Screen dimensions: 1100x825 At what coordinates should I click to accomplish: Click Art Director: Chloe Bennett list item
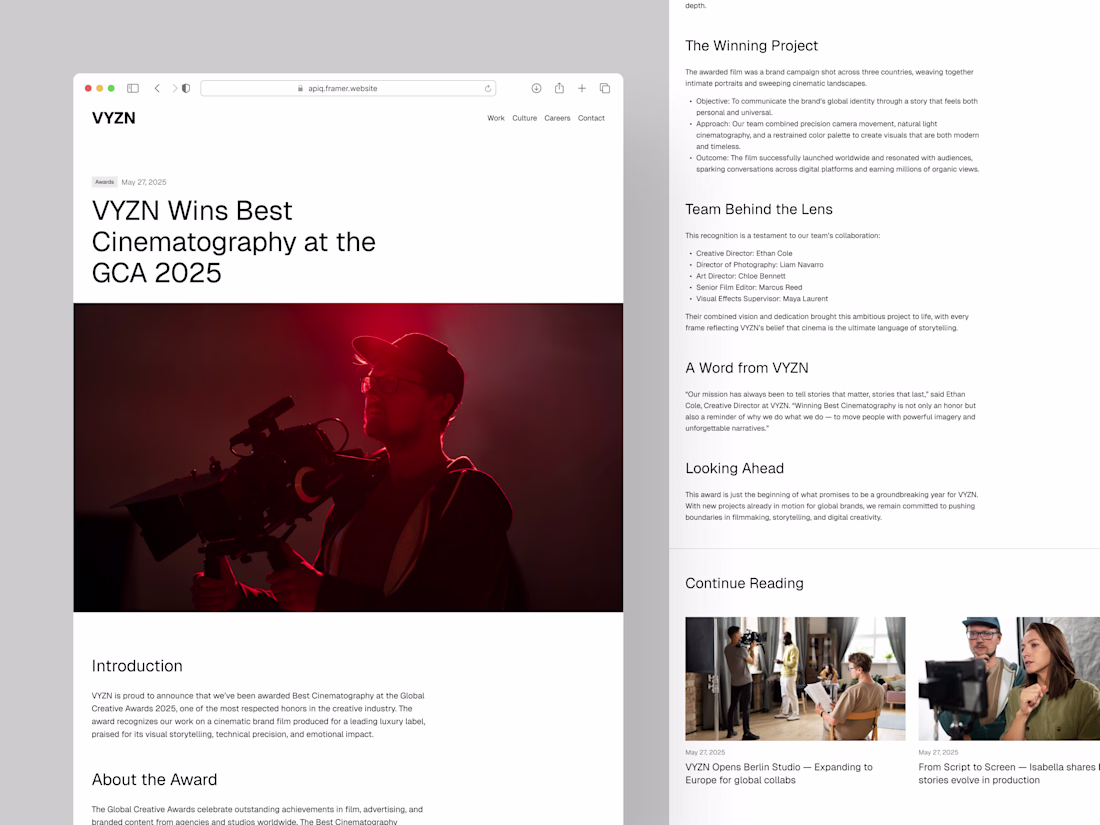[741, 276]
